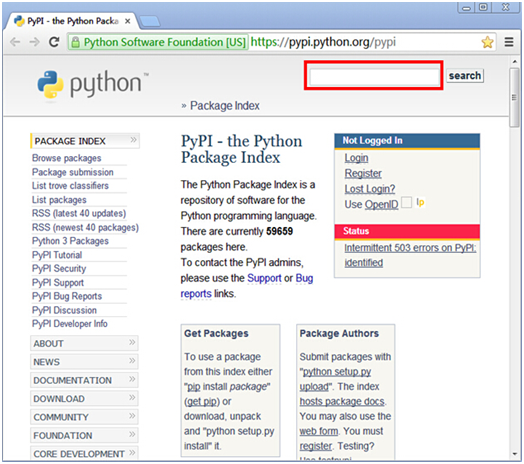524x464 pixels.
Task: Open PyPI Discussion link
Action: (x=64, y=310)
